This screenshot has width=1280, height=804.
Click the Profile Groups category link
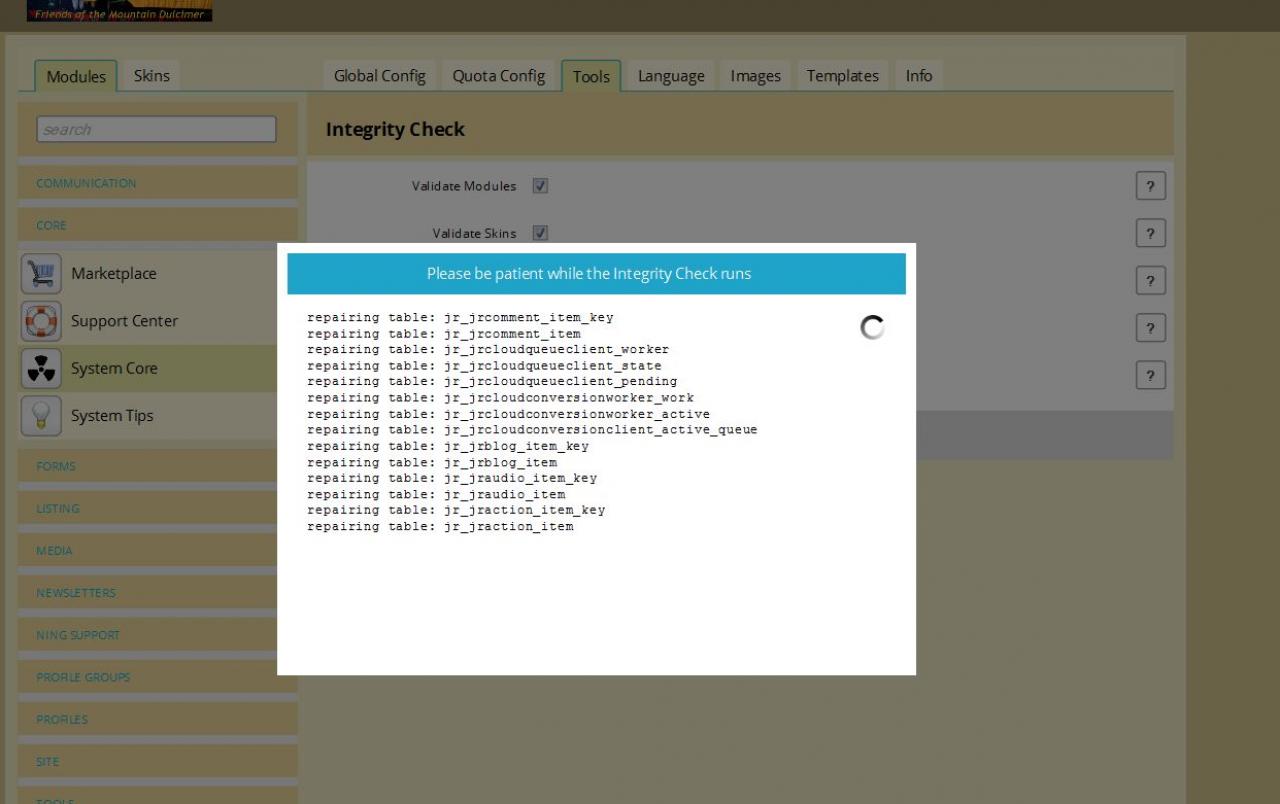83,677
